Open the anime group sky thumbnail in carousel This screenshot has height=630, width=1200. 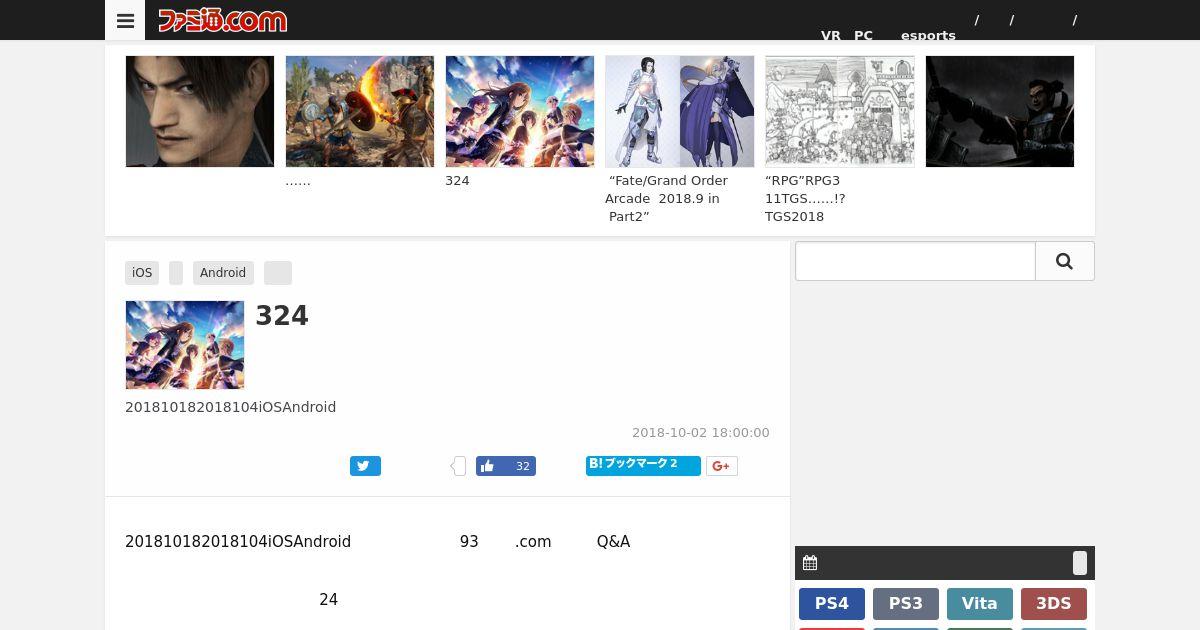[x=520, y=111]
